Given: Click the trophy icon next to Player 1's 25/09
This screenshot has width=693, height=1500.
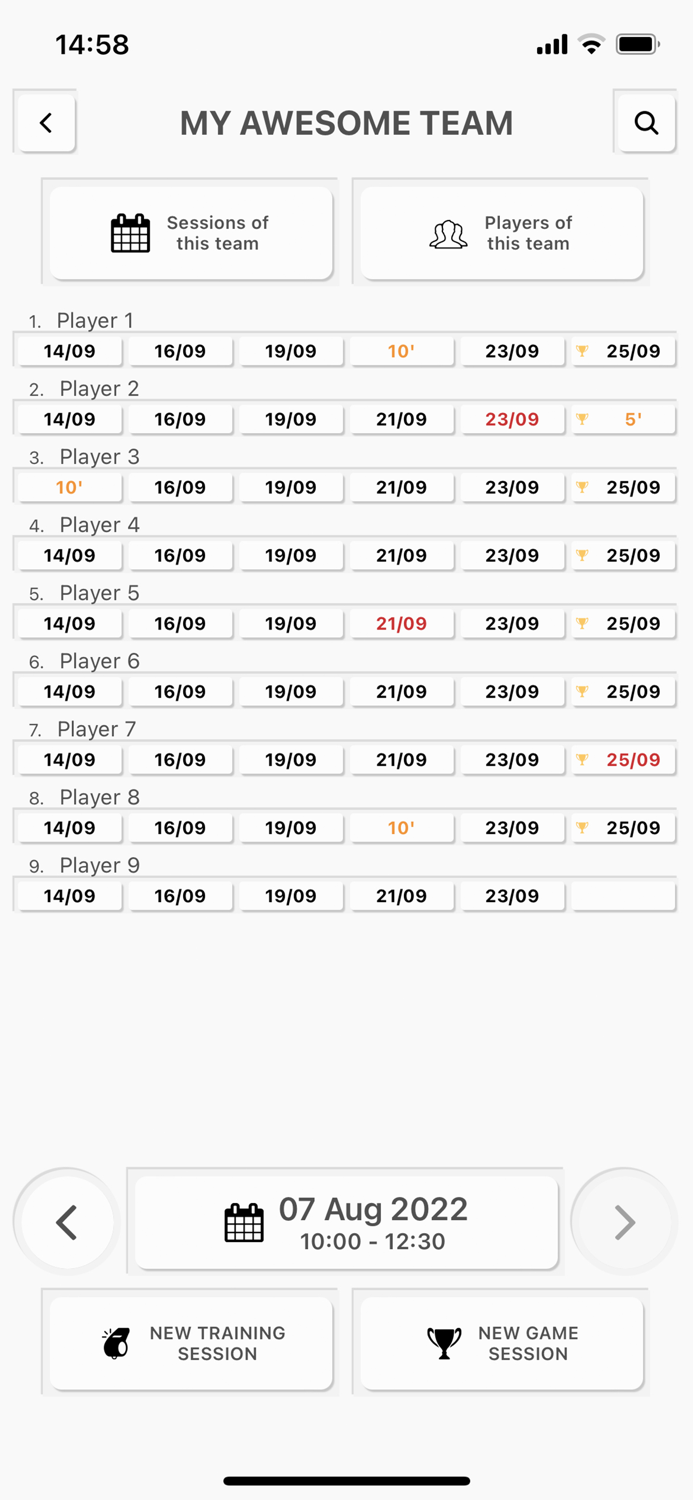Looking at the screenshot, I should [583, 351].
